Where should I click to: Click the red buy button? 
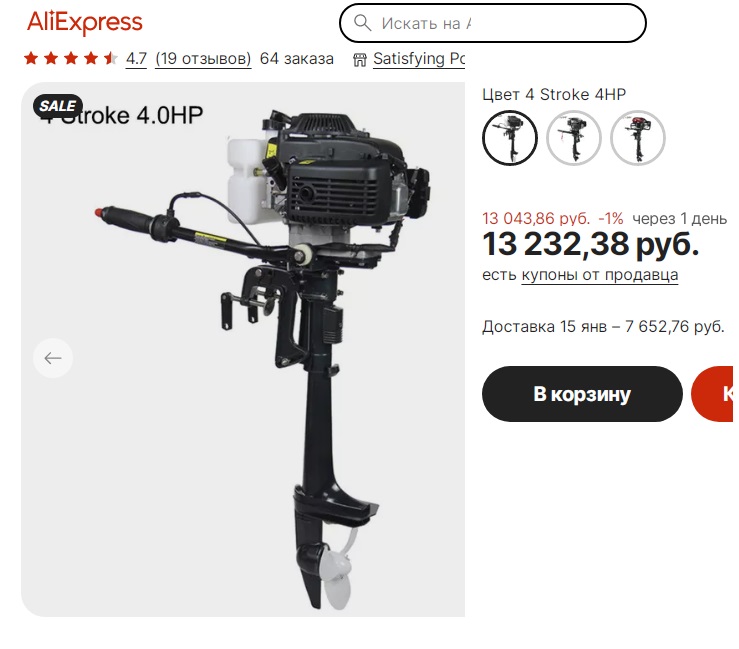coord(713,394)
